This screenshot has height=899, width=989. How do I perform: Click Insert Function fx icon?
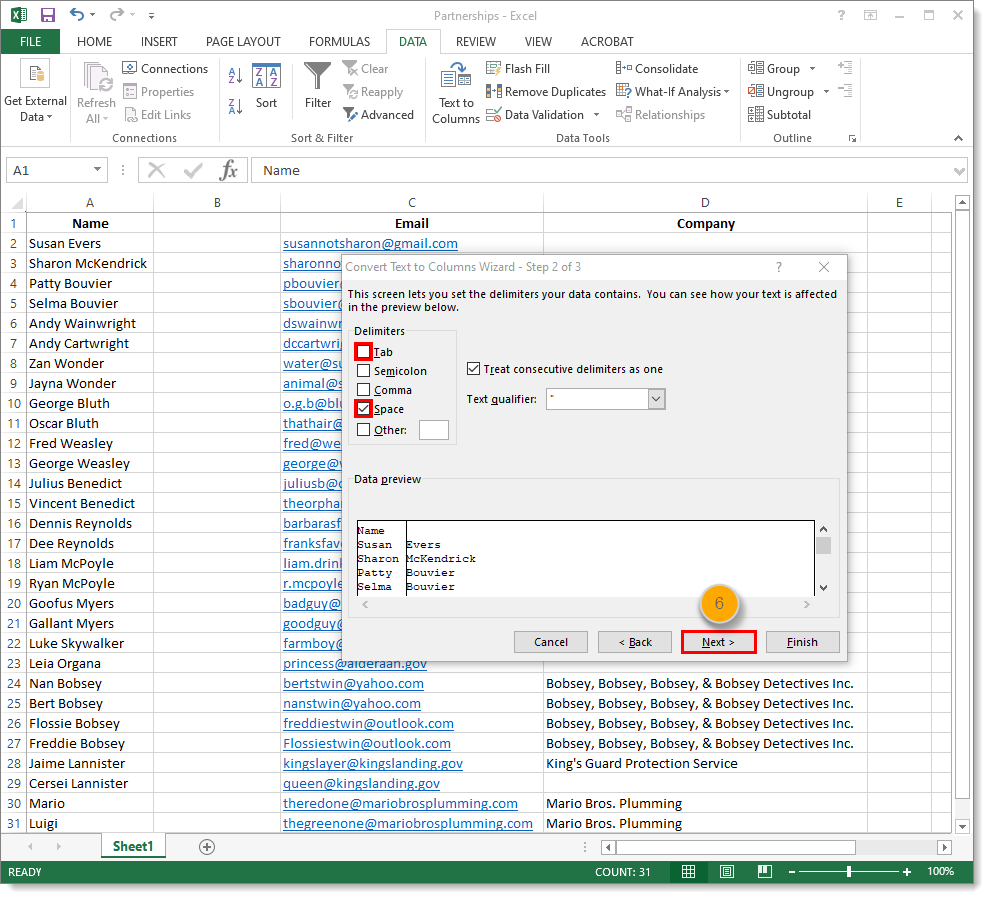coord(228,170)
